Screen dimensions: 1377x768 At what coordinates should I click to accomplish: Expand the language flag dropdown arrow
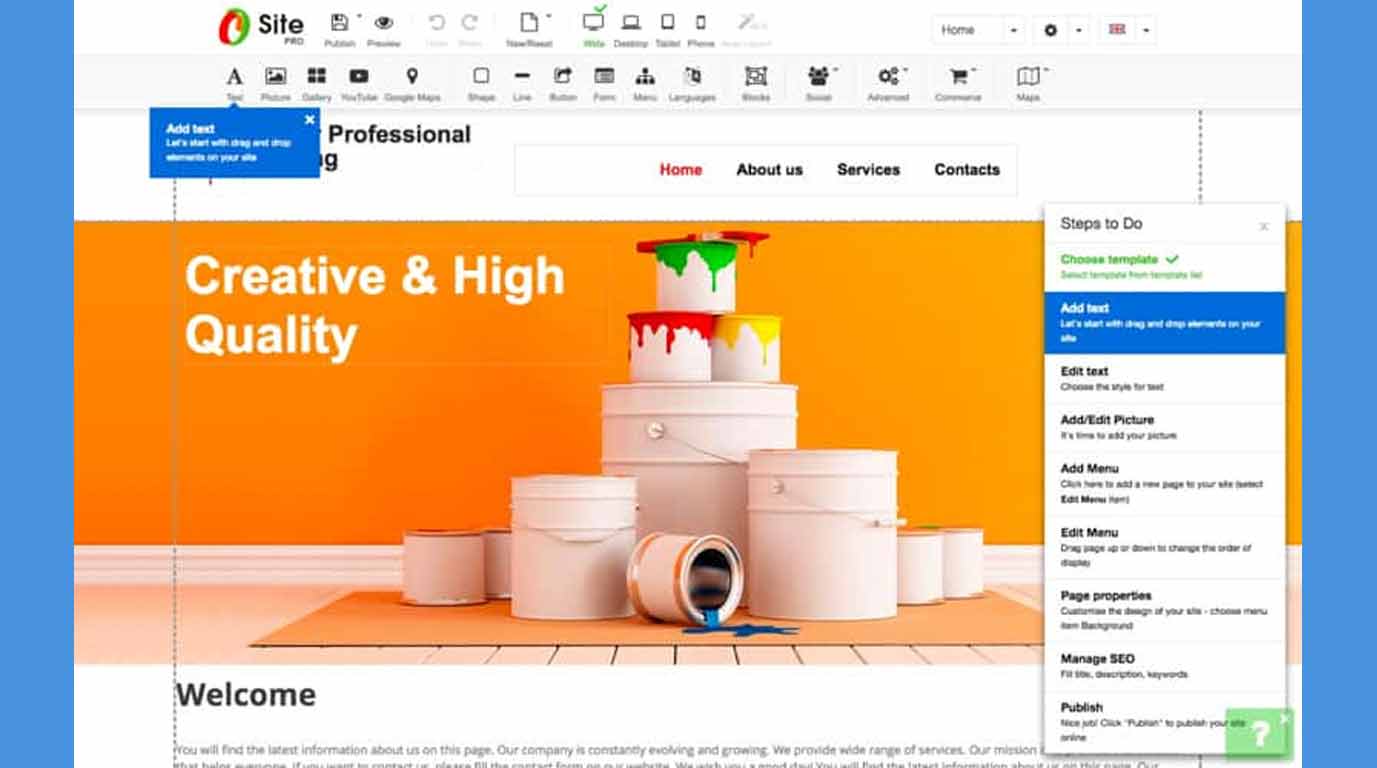point(1146,30)
